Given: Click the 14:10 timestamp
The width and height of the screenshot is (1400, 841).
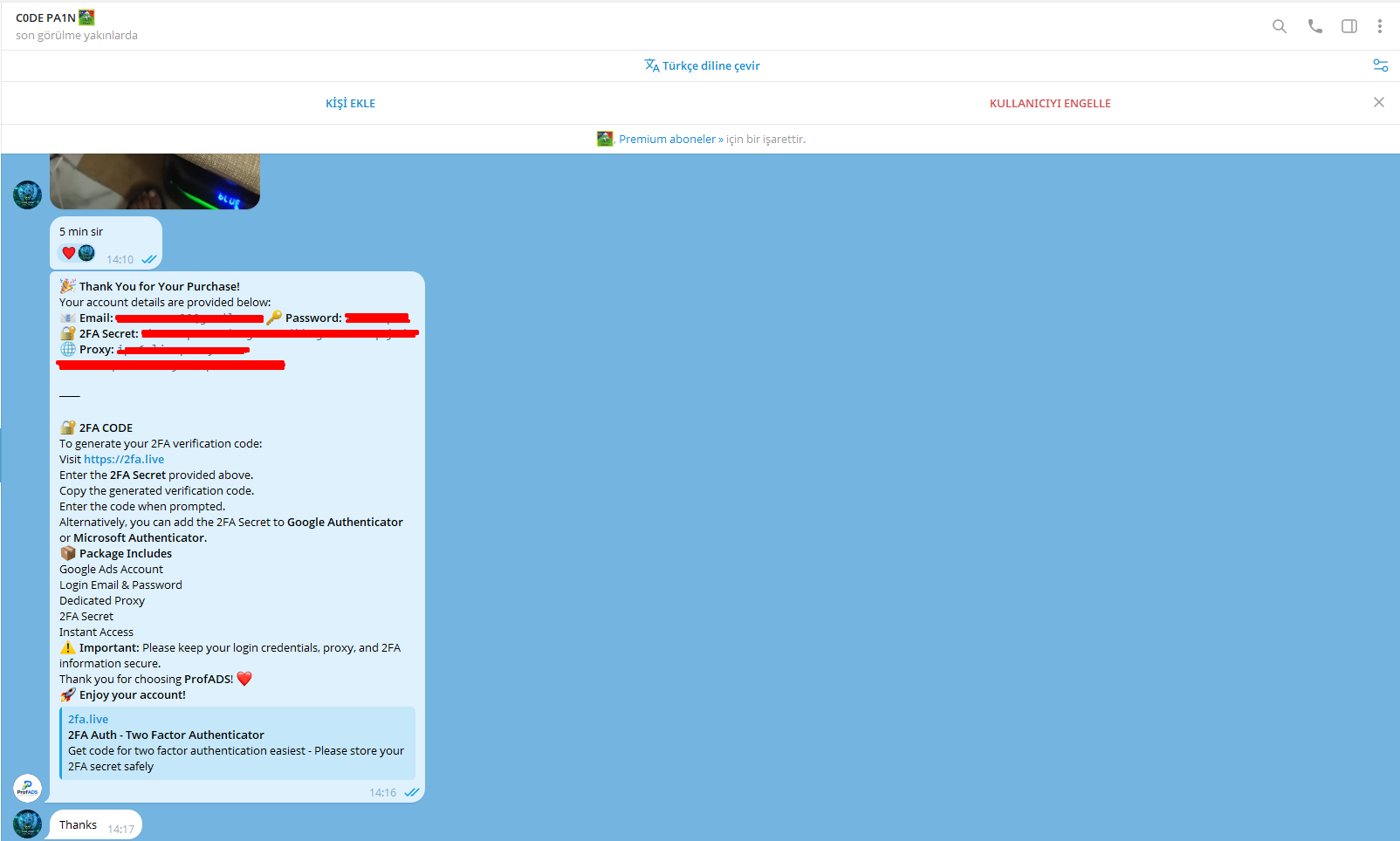Looking at the screenshot, I should pyautogui.click(x=120, y=260).
